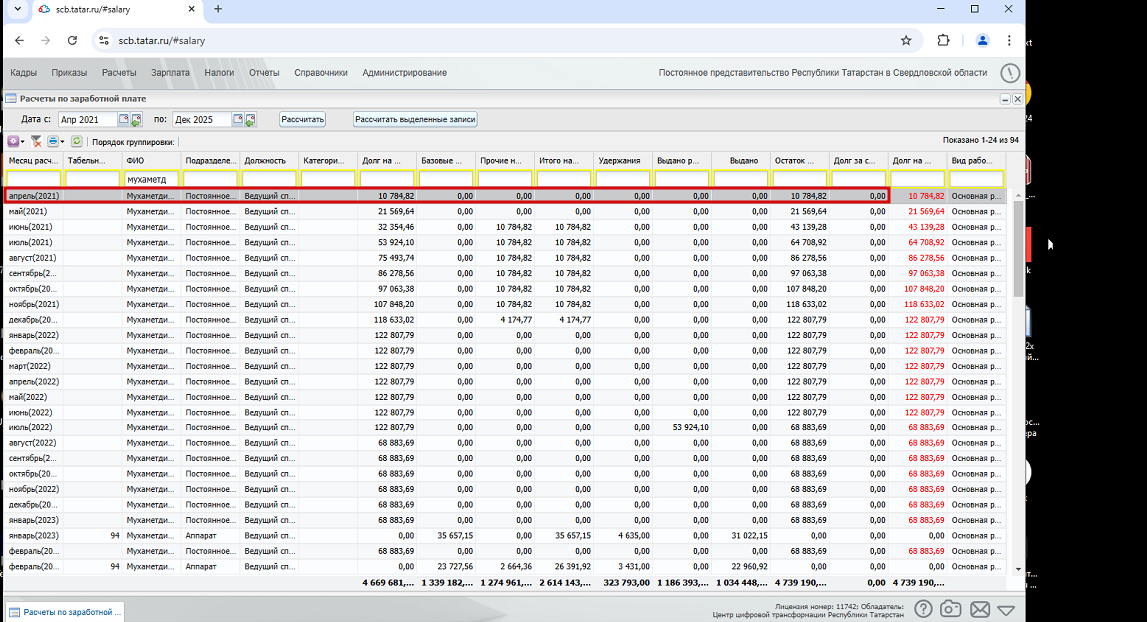The height and width of the screenshot is (622, 1147).
Task: Expand the bottom-right triangle panel arrow
Action: coord(1006,609)
